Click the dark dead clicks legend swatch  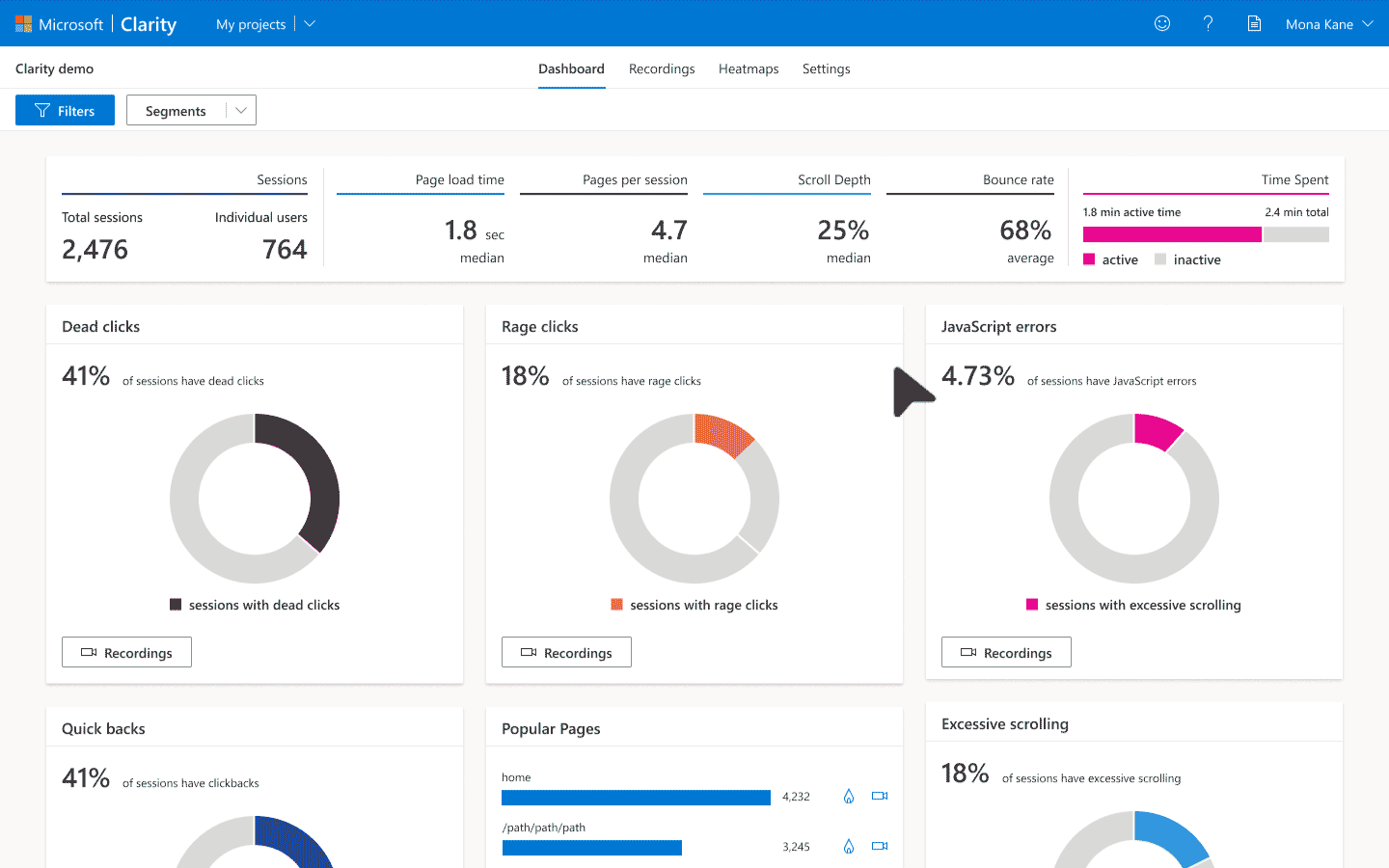[176, 605]
